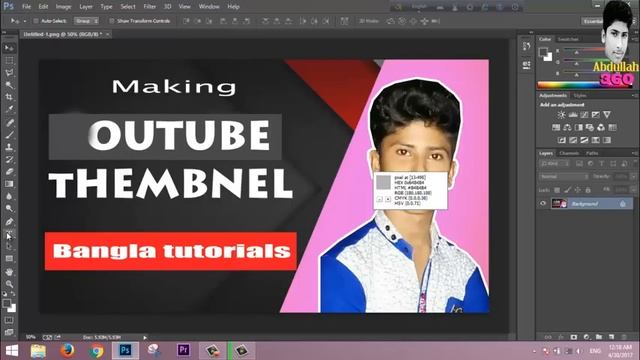Viewport: 640px width, 360px height.
Task: Open the blend mode Normal dropdown
Action: [x=564, y=177]
